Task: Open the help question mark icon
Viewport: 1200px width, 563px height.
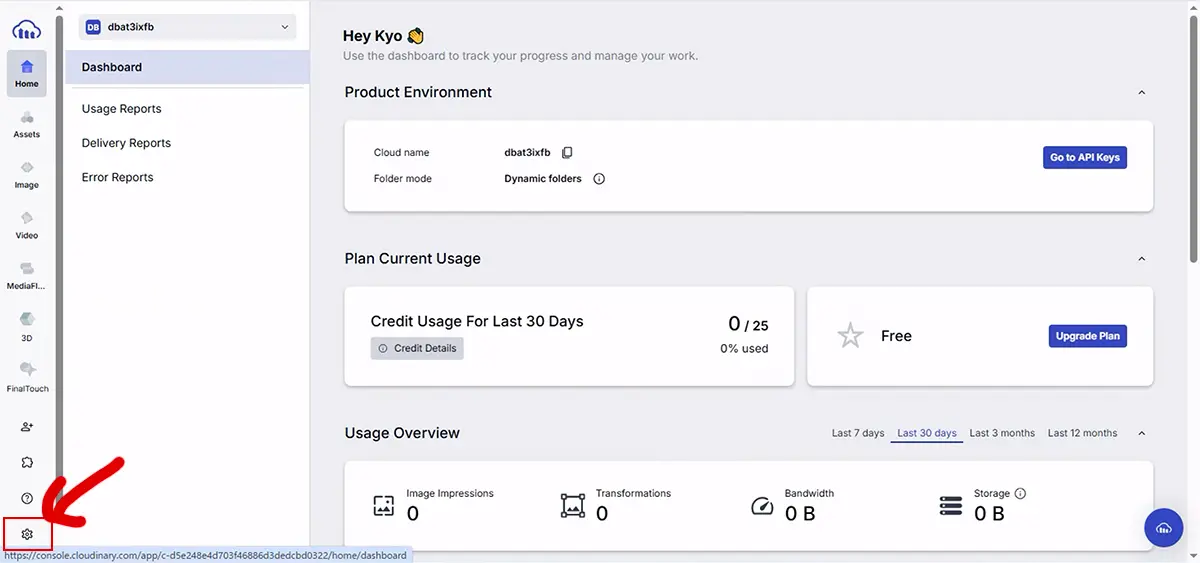Action: 27,498
